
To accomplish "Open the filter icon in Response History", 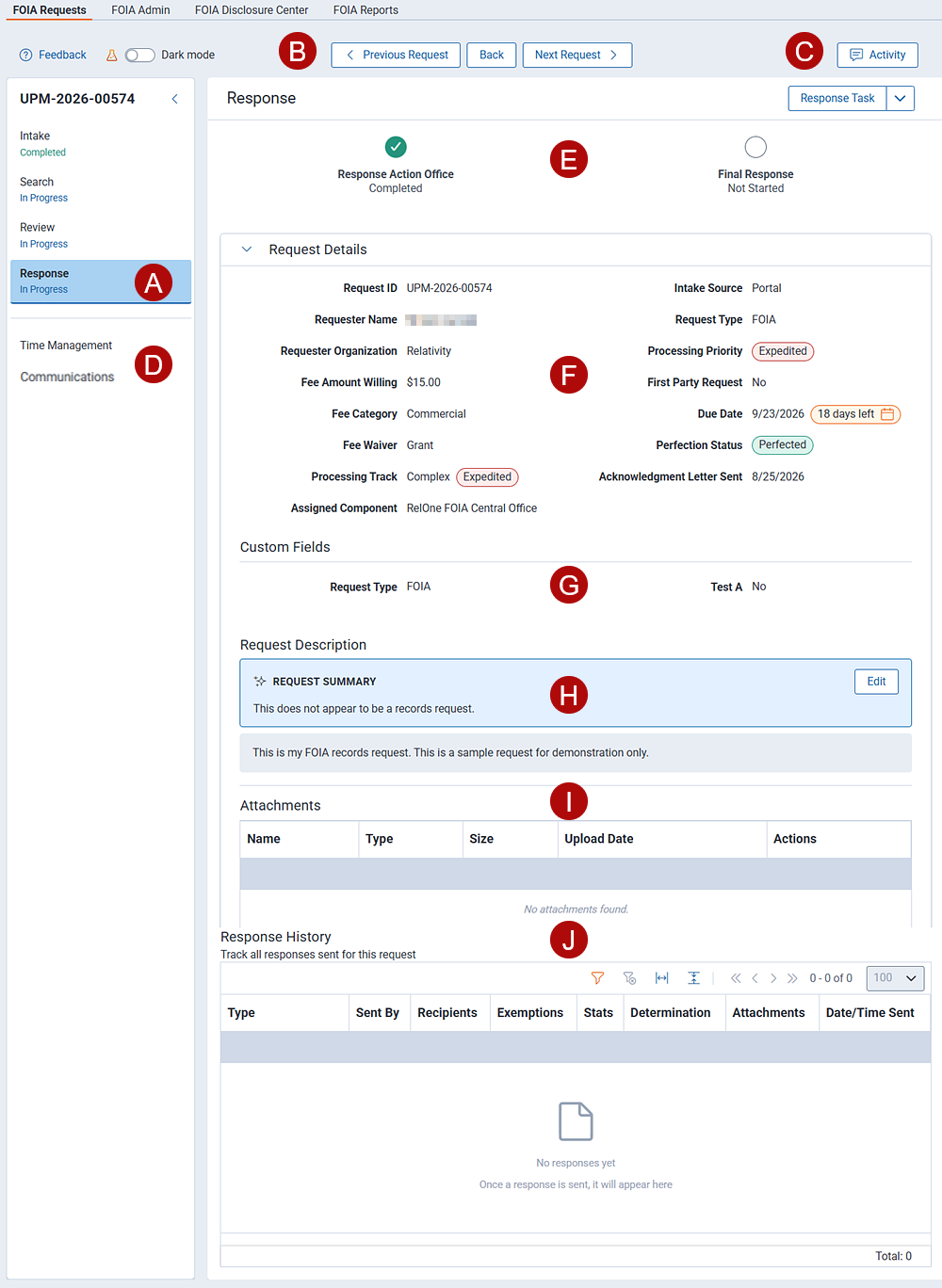I will click(597, 978).
